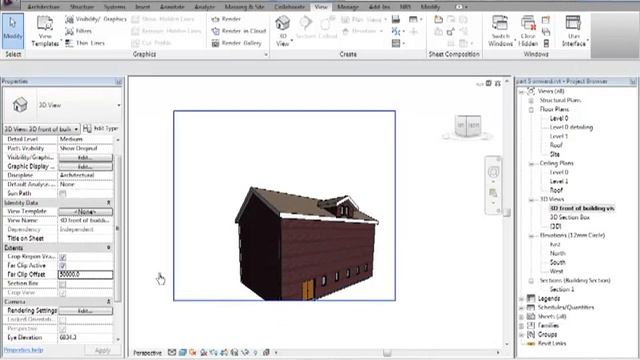
Task: Select 3D Section Box view
Action: (569, 218)
